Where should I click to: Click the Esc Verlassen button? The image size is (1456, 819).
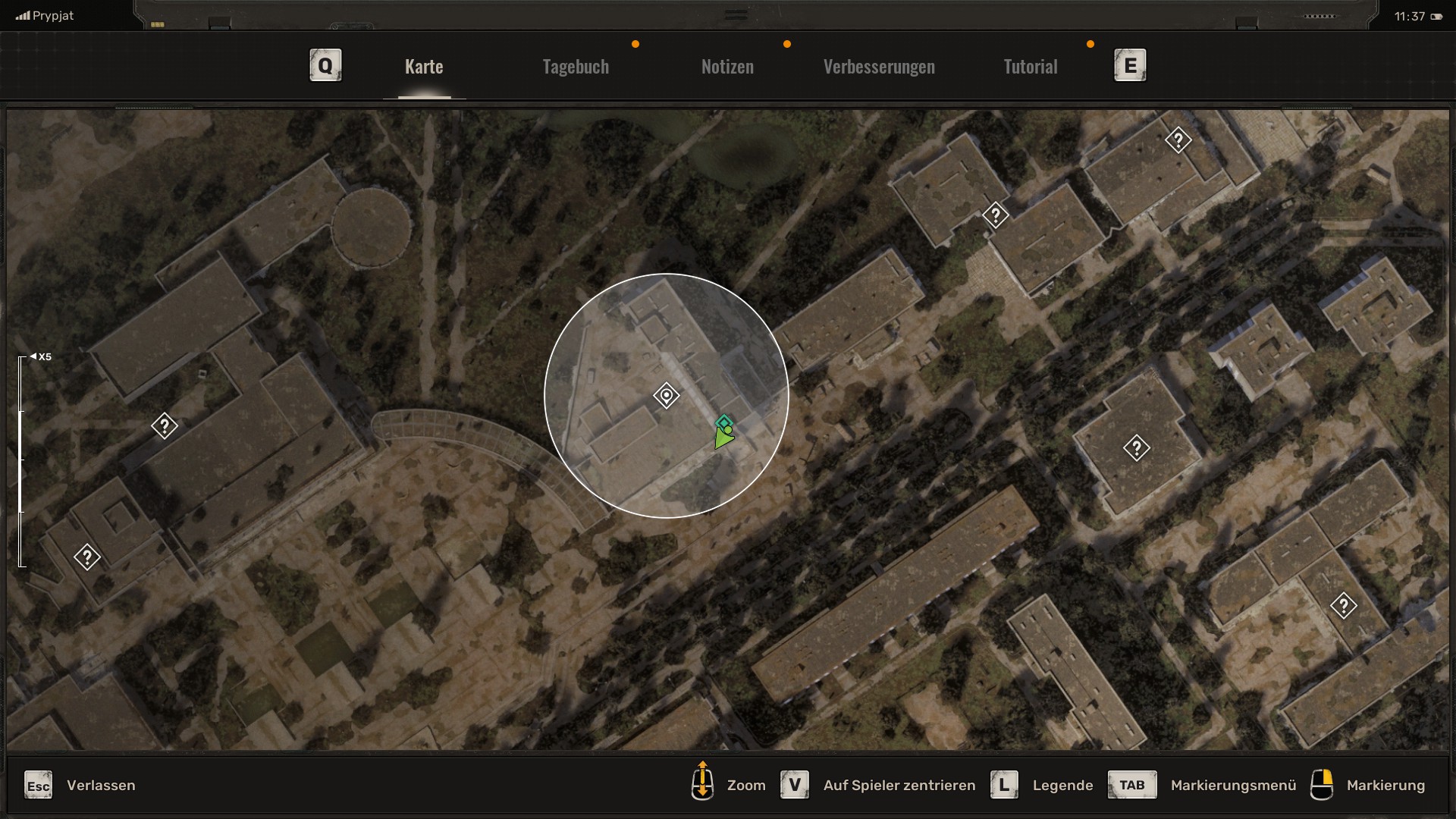coord(39,786)
